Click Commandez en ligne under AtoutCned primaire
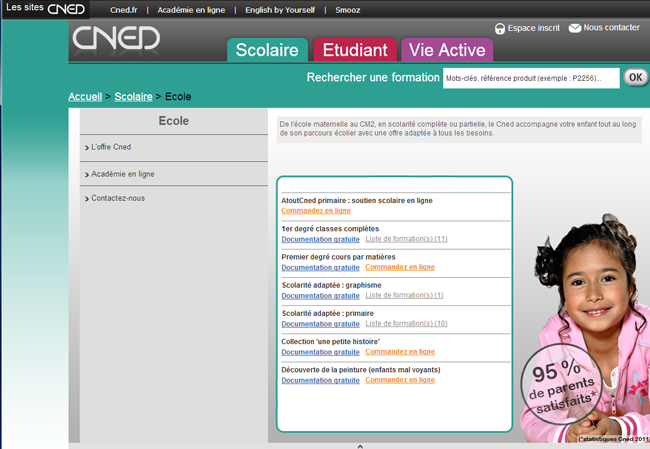 [316, 211]
